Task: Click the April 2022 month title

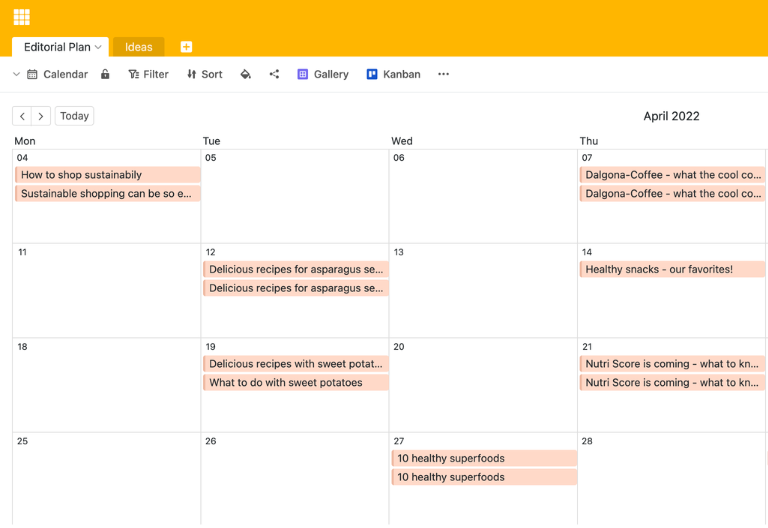Action: 672,116
